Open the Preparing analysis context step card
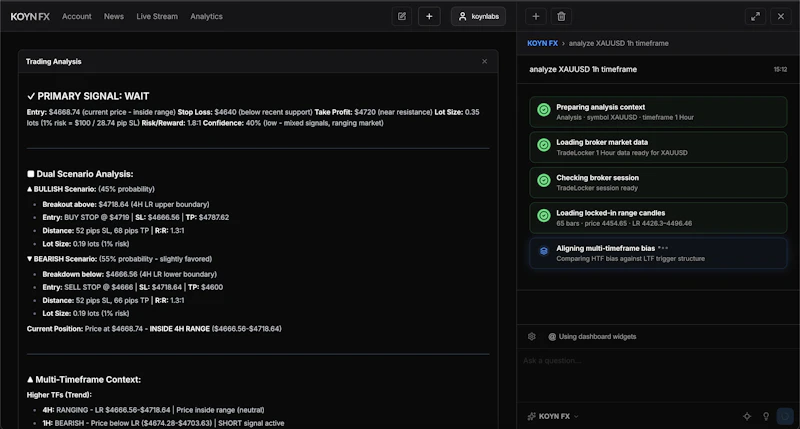 [x=658, y=112]
